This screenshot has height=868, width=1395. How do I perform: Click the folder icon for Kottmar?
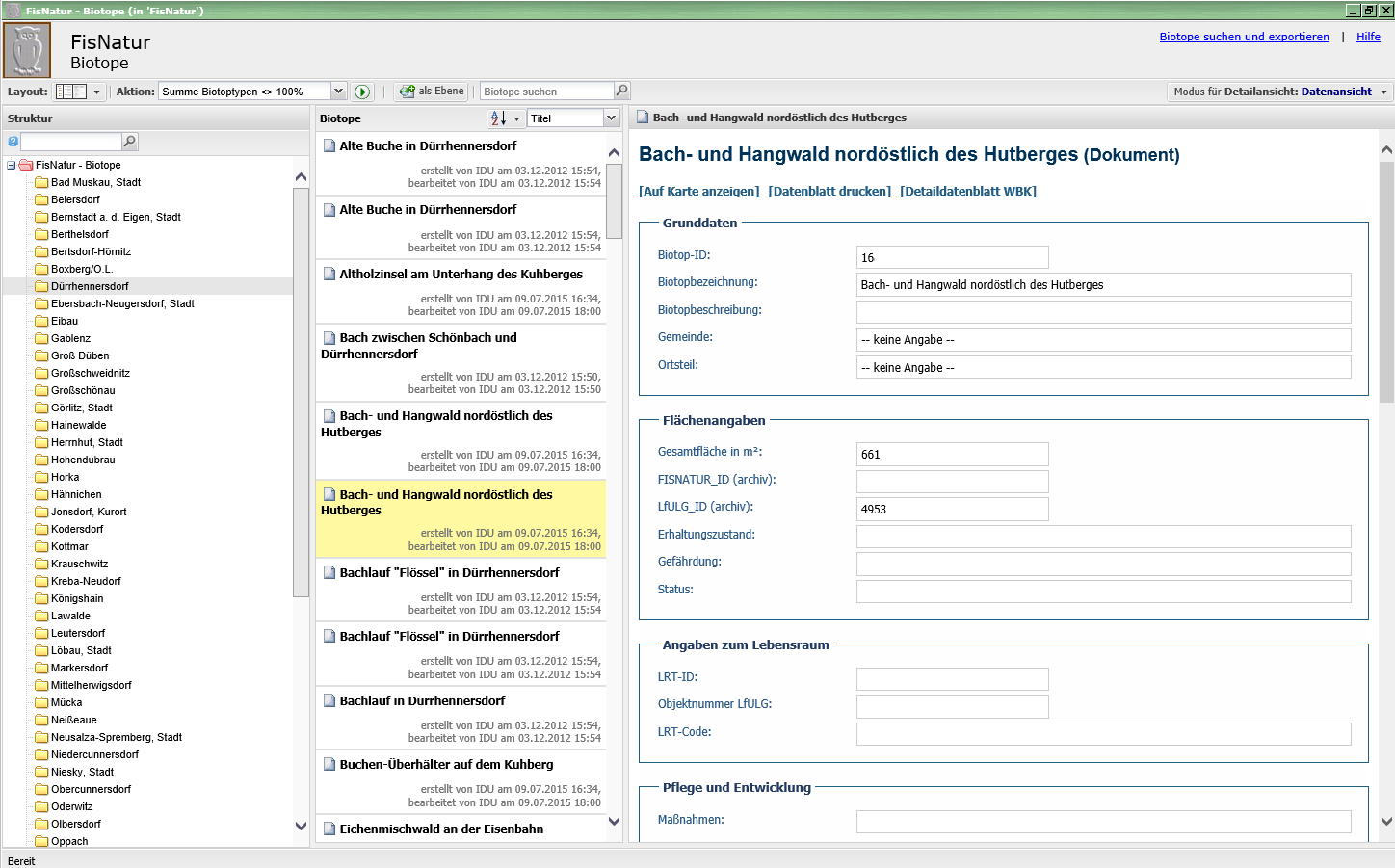pyautogui.click(x=41, y=546)
